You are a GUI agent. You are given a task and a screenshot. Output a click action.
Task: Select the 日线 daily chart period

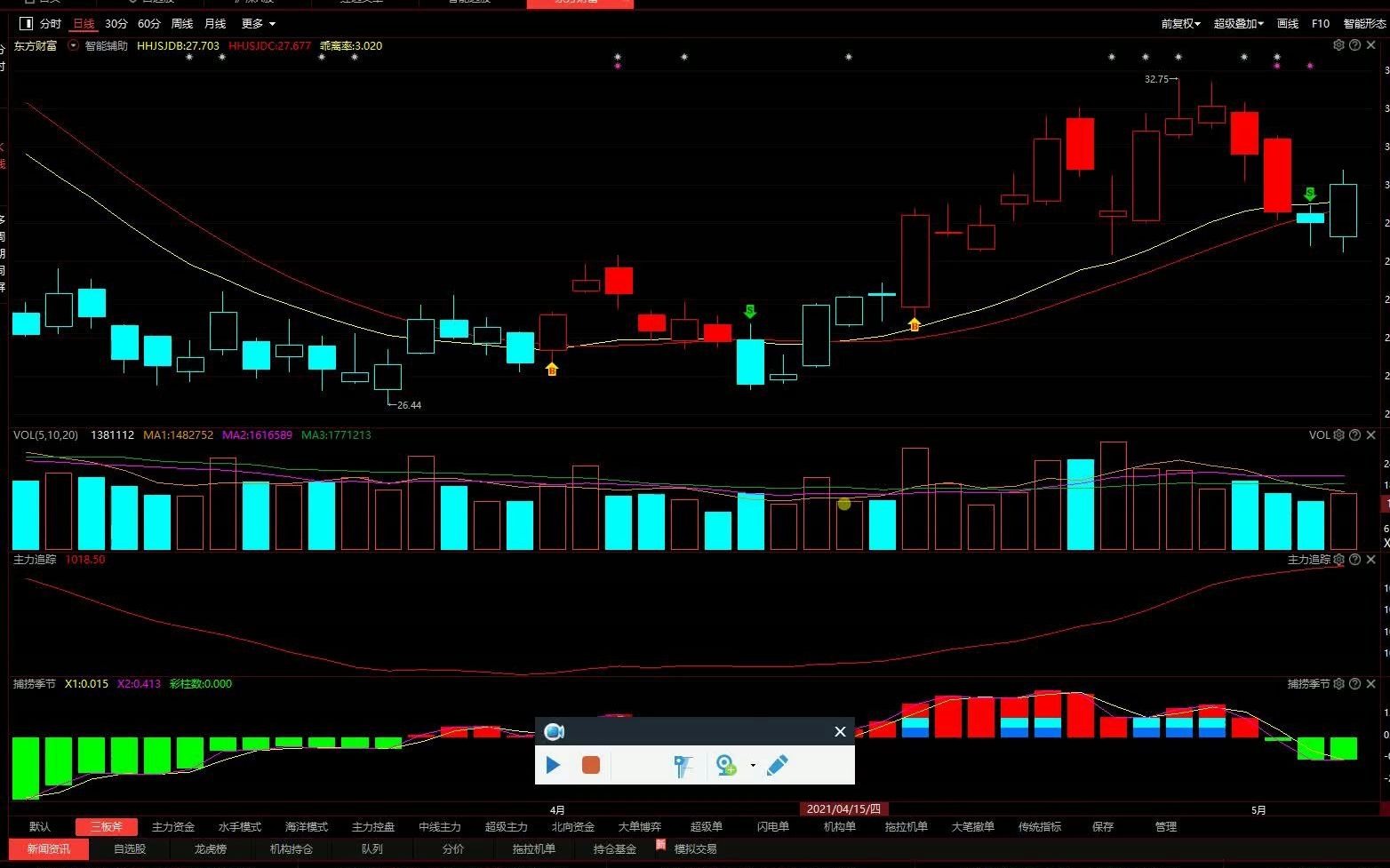(x=84, y=24)
